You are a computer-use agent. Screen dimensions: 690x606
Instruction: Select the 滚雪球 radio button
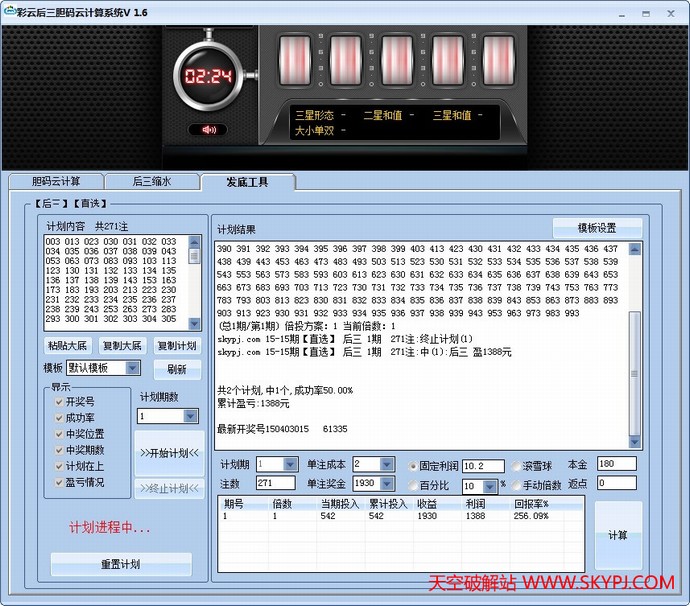[x=516, y=466]
